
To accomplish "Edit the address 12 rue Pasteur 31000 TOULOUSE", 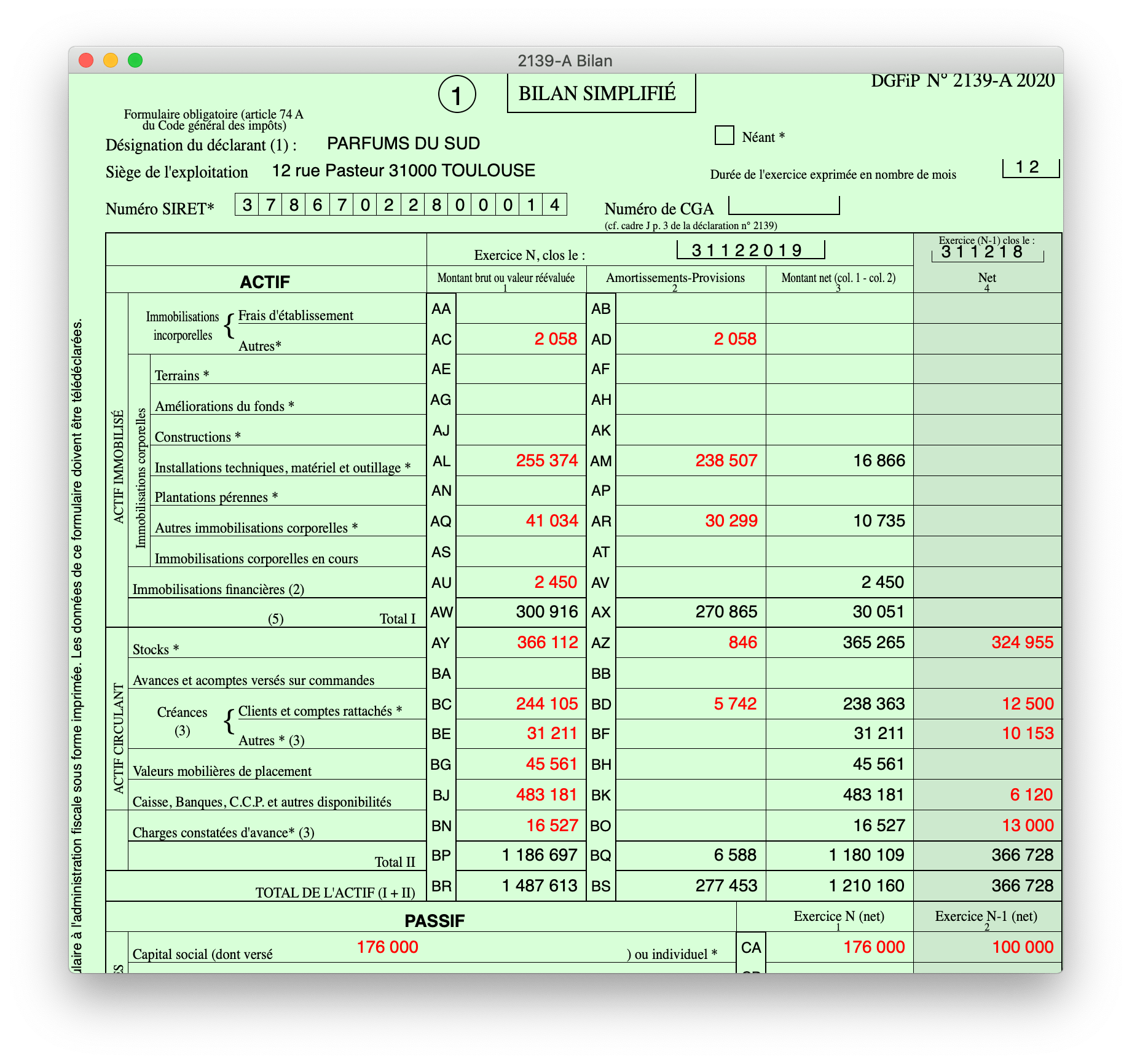I will (404, 170).
